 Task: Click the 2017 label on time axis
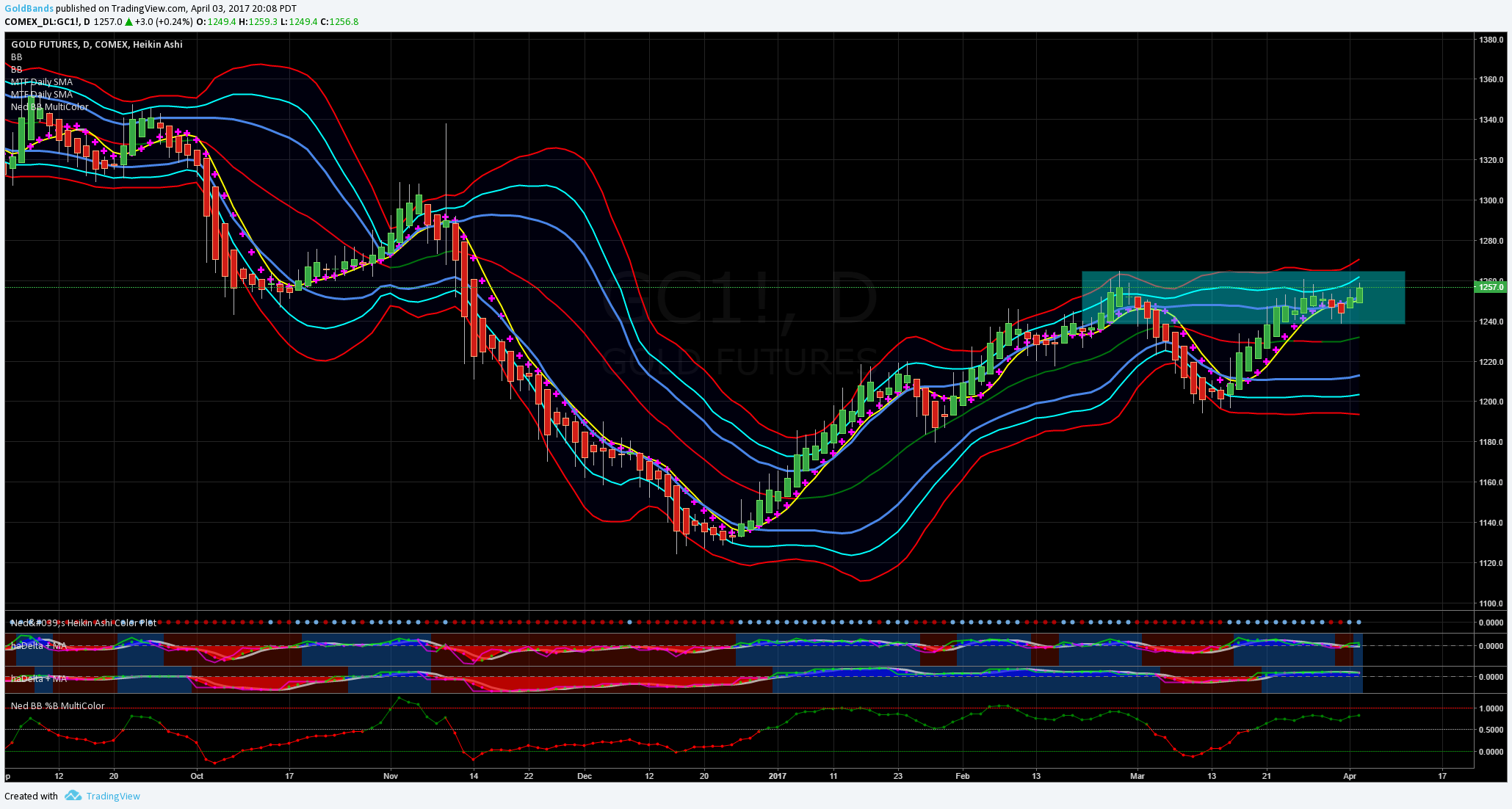(x=778, y=775)
